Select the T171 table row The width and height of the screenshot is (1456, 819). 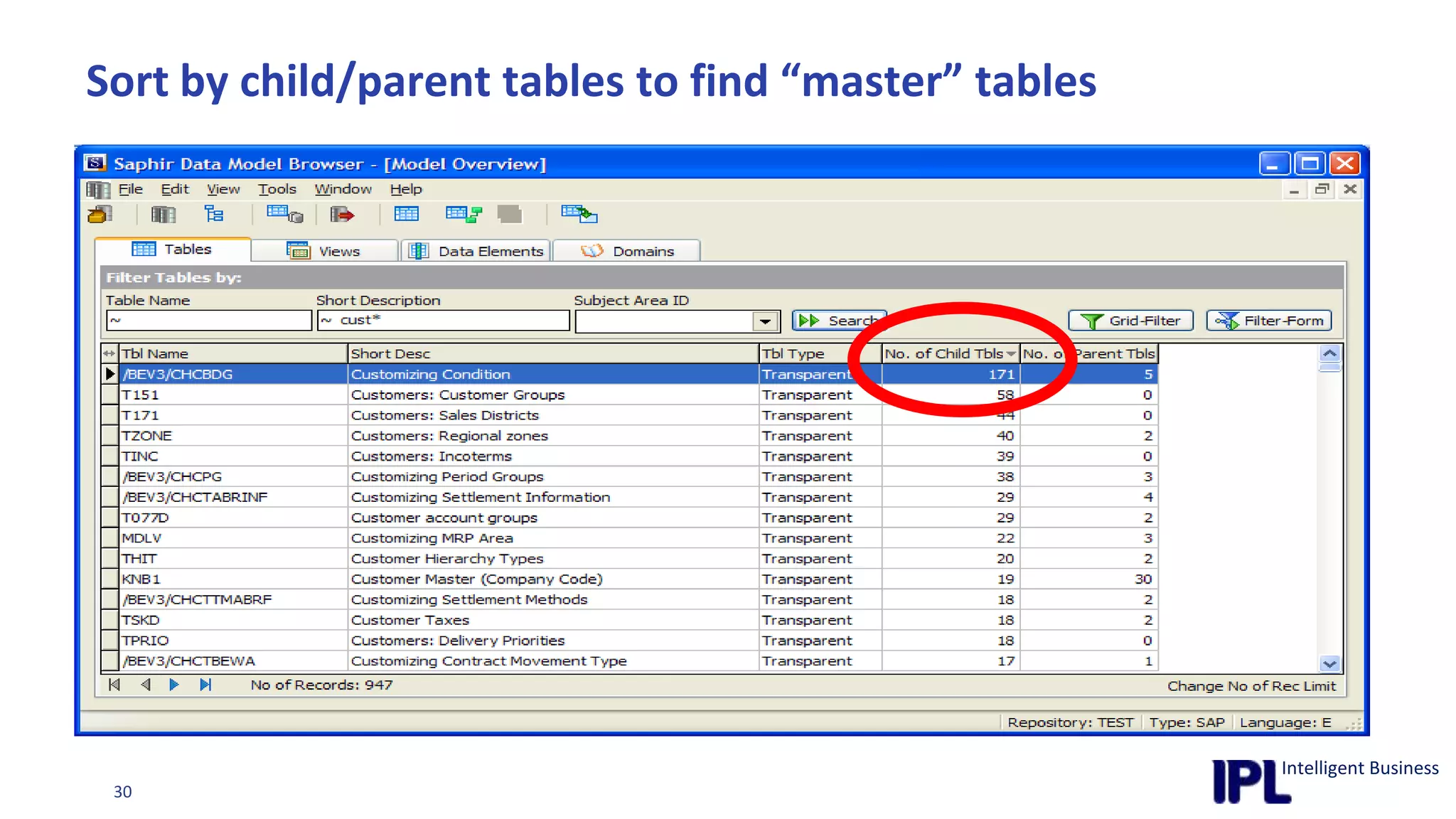click(x=630, y=415)
